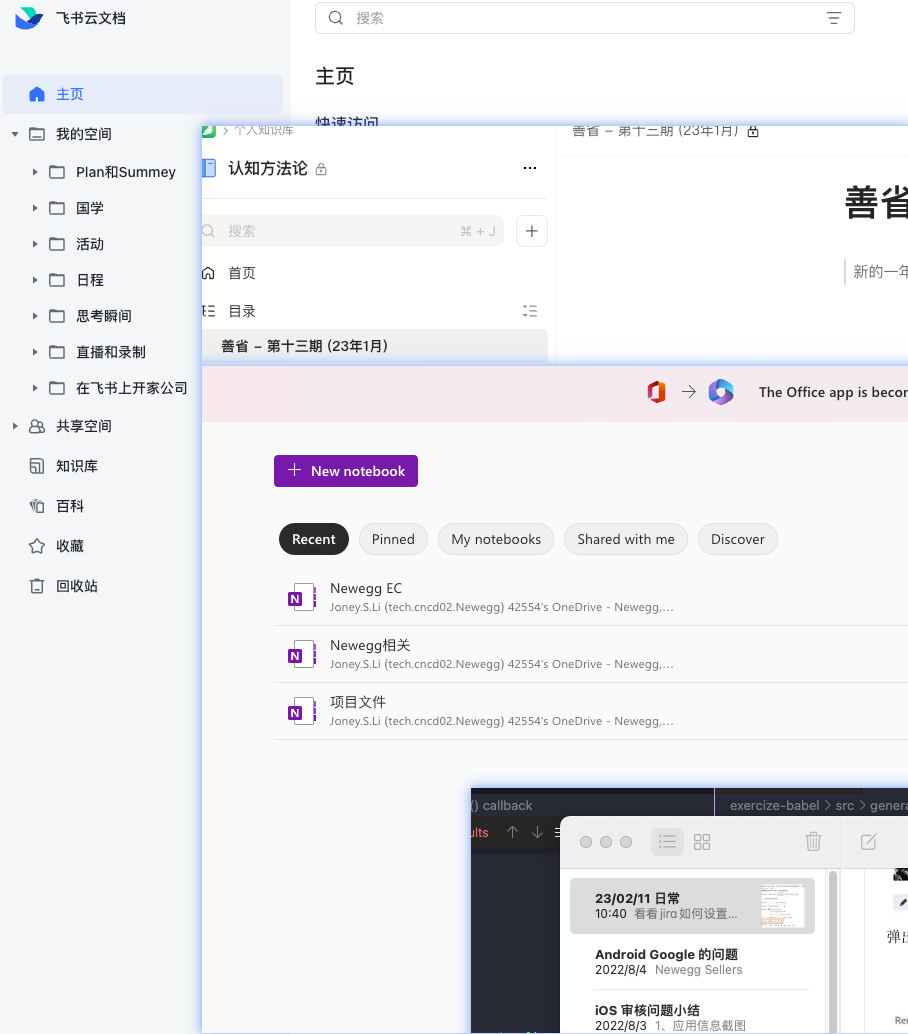Open the 思考瞬间 folder

pos(104,316)
